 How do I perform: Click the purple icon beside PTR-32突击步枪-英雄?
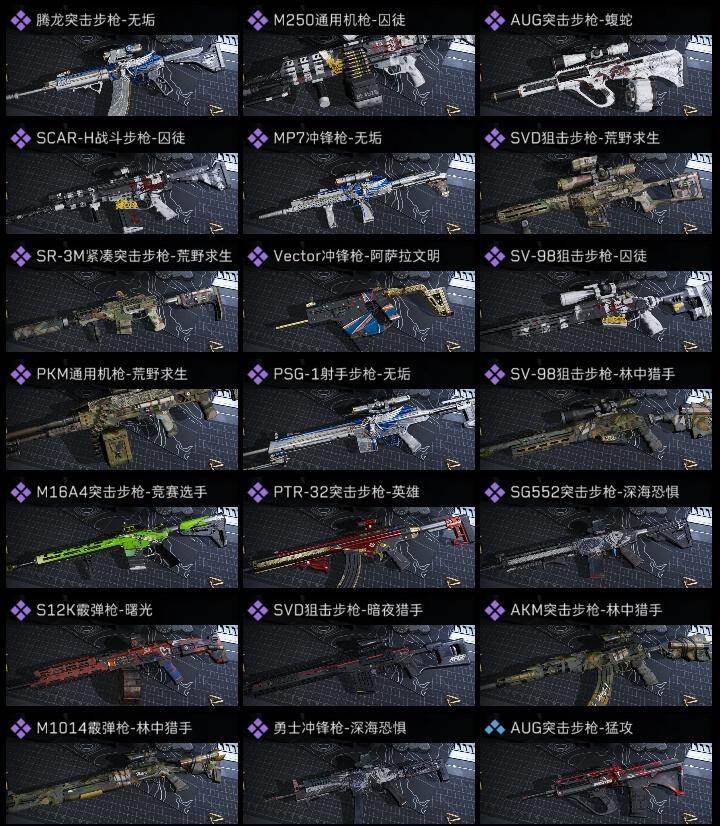coord(258,493)
